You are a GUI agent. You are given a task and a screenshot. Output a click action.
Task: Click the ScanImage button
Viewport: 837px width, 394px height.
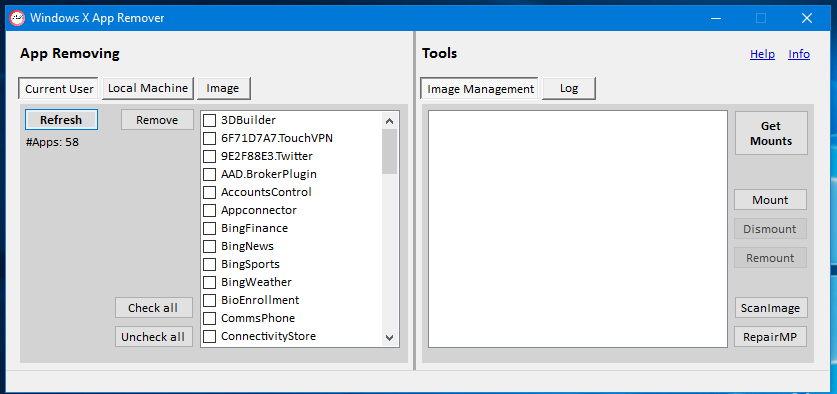pyautogui.click(x=770, y=308)
